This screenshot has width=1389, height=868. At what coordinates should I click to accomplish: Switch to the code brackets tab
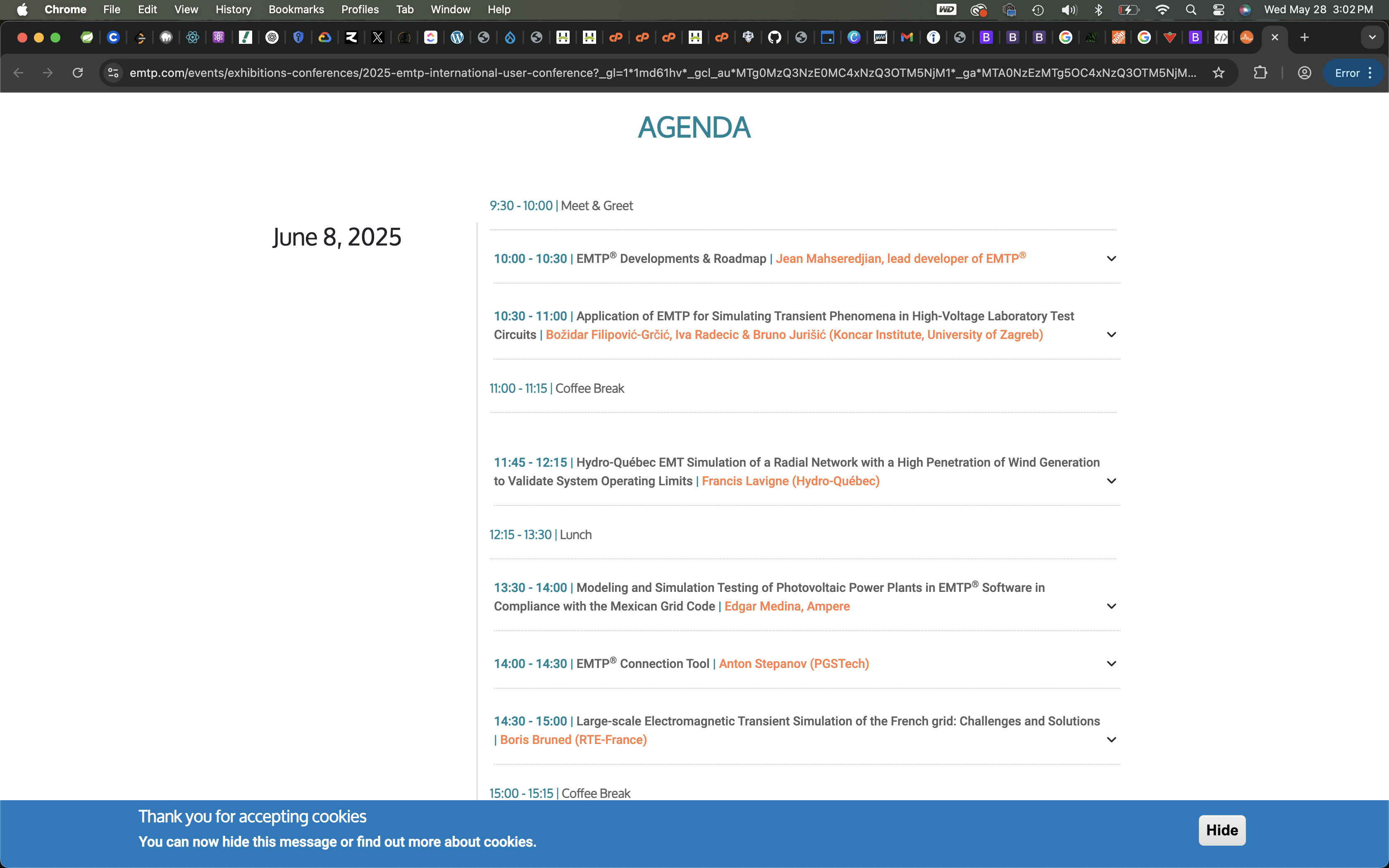[1221, 37]
